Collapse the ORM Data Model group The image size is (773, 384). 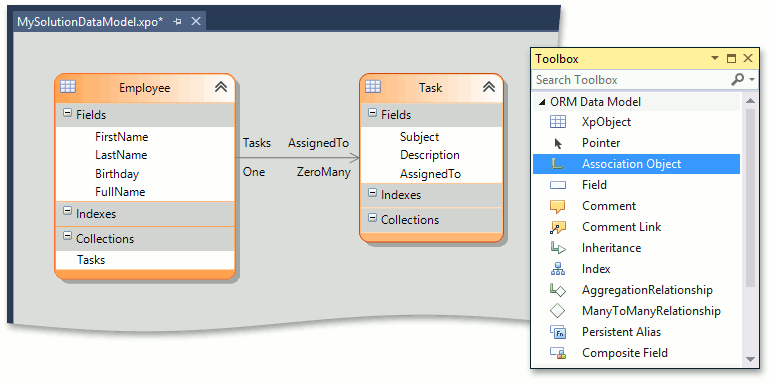[542, 103]
